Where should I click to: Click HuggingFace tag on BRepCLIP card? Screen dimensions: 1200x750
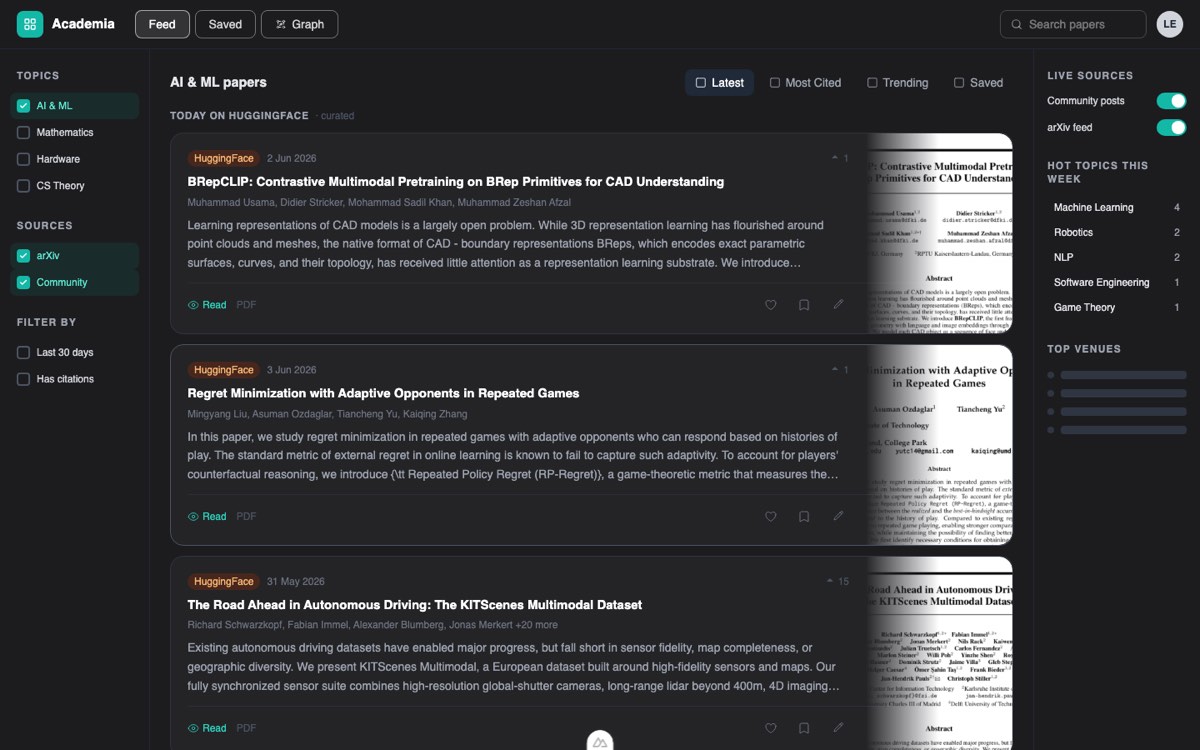pyautogui.click(x=224, y=158)
